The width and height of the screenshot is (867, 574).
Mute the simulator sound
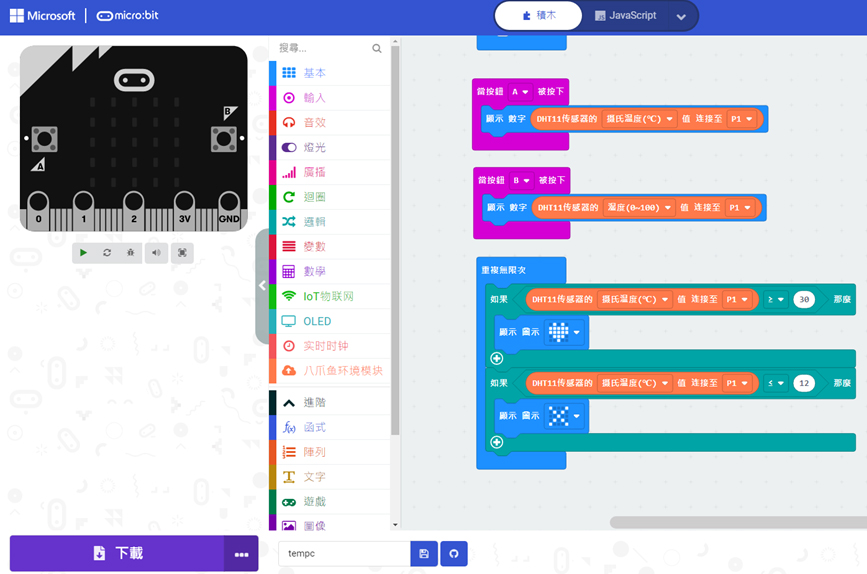156,253
